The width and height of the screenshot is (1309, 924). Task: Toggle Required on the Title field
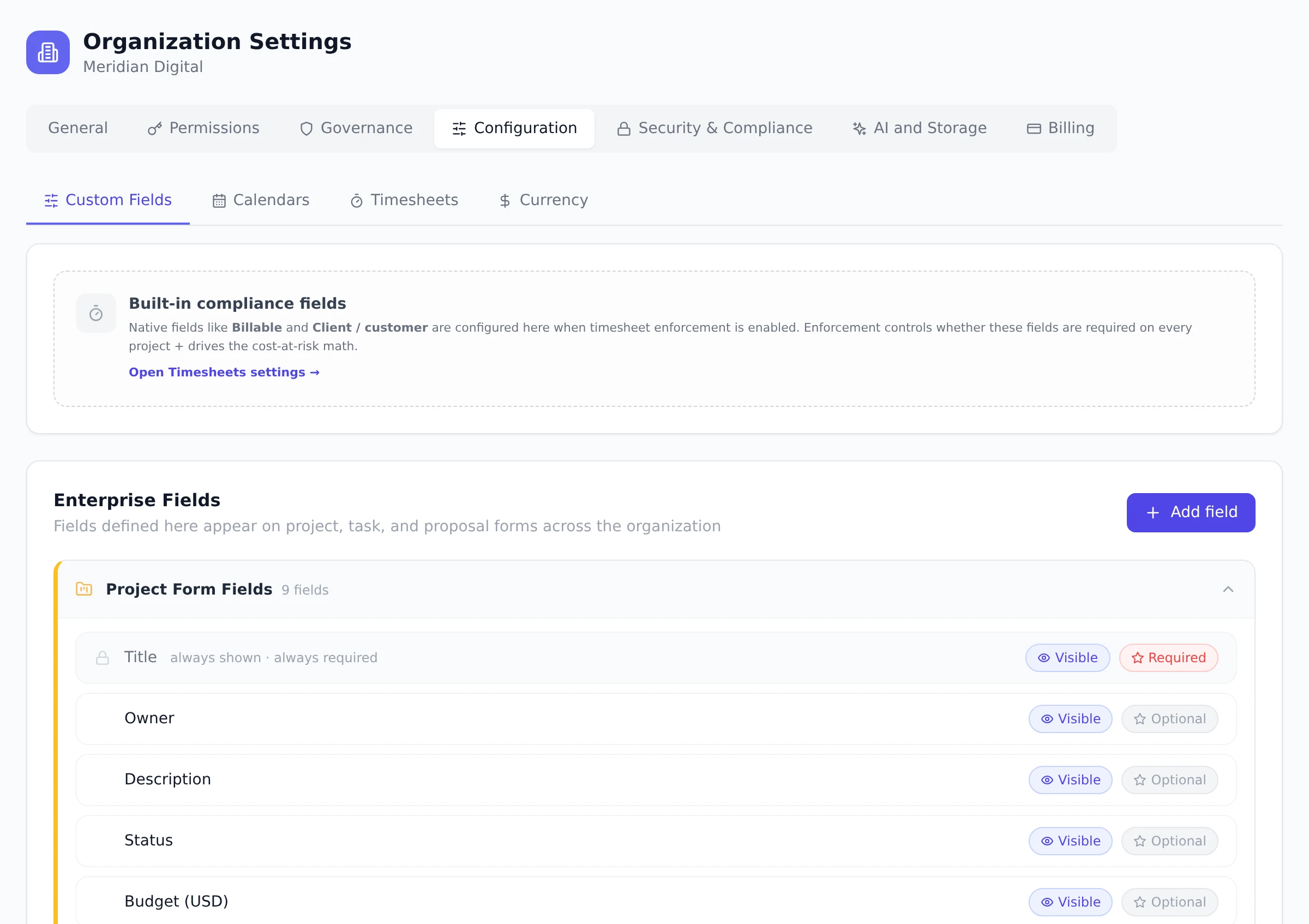[x=1169, y=658]
